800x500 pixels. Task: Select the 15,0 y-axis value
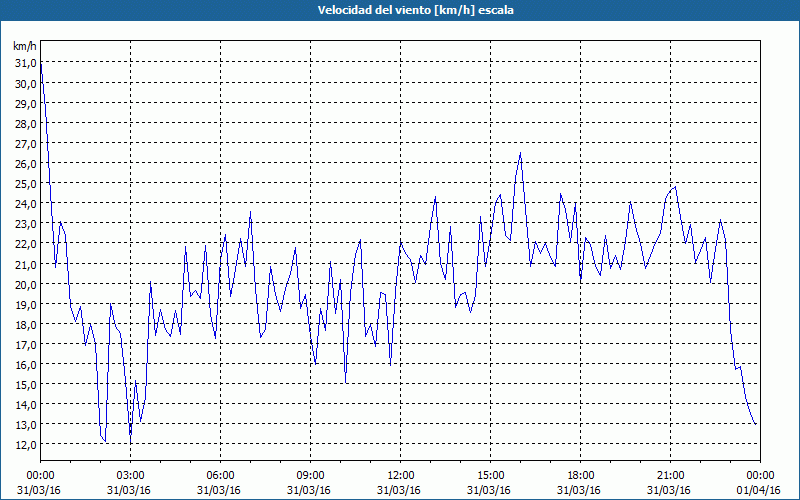pyautogui.click(x=26, y=385)
